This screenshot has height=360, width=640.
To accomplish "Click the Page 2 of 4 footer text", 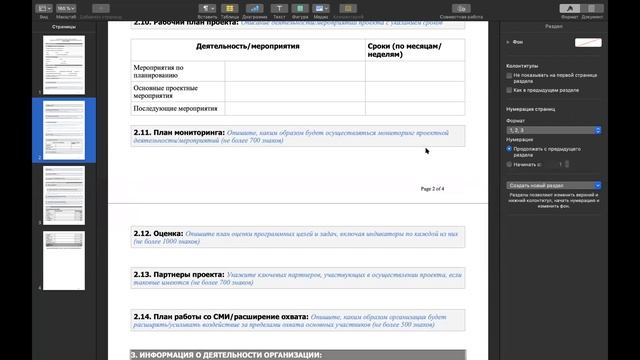I will (x=432, y=189).
